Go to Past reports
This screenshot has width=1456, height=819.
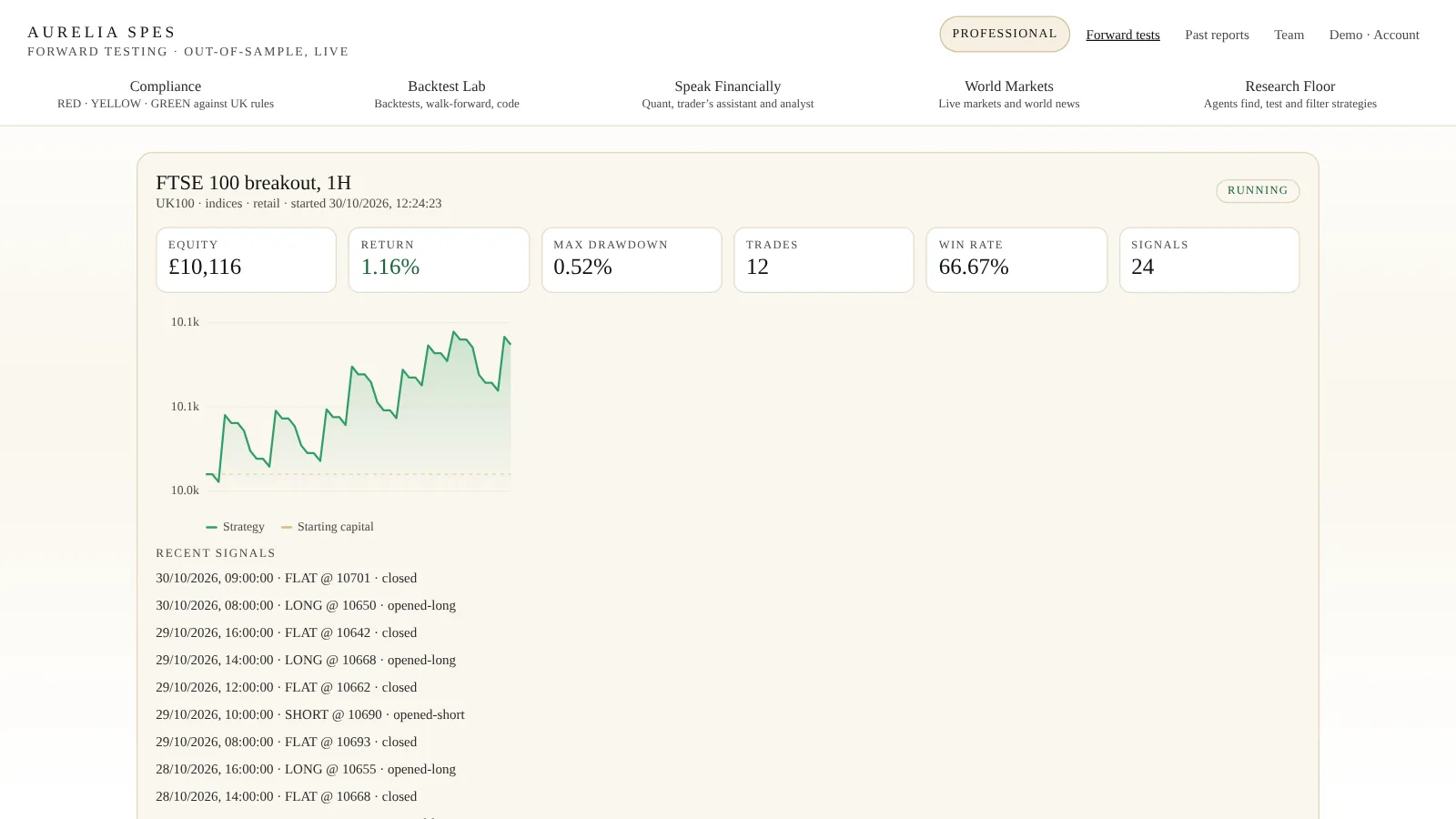click(1217, 35)
